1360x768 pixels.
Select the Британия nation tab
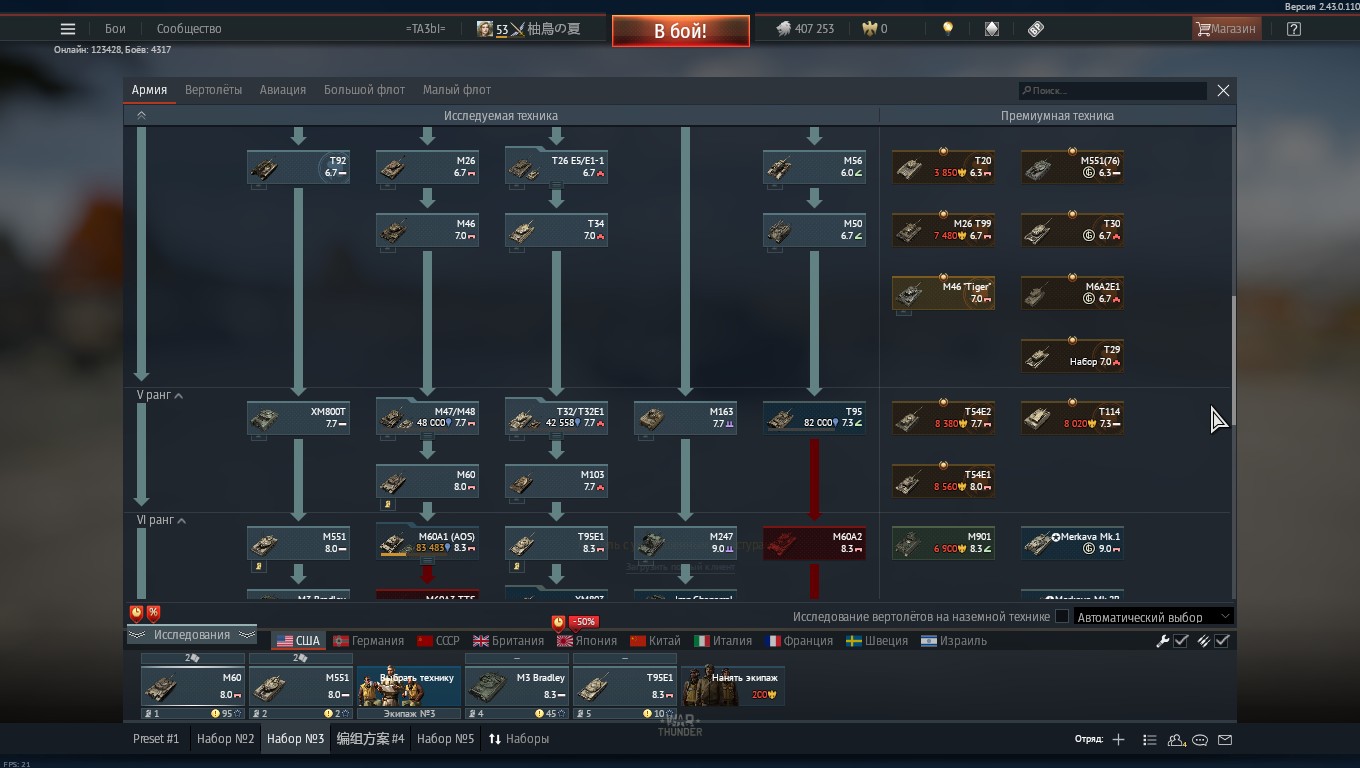508,641
